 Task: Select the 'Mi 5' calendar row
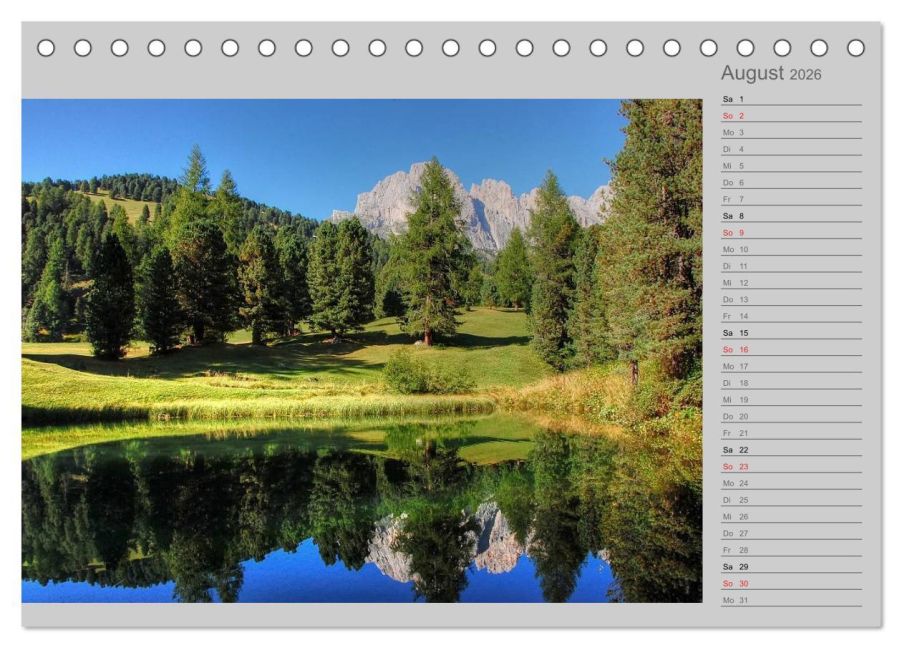click(x=792, y=166)
